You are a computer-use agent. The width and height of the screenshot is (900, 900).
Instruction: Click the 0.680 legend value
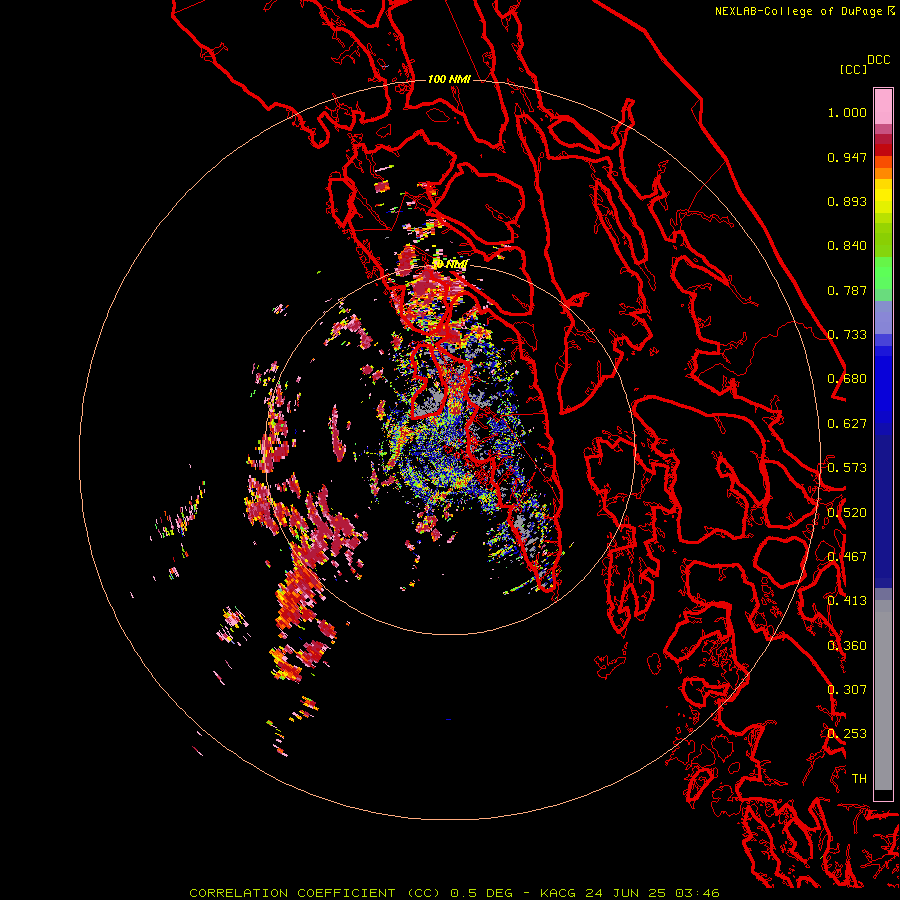click(x=847, y=379)
